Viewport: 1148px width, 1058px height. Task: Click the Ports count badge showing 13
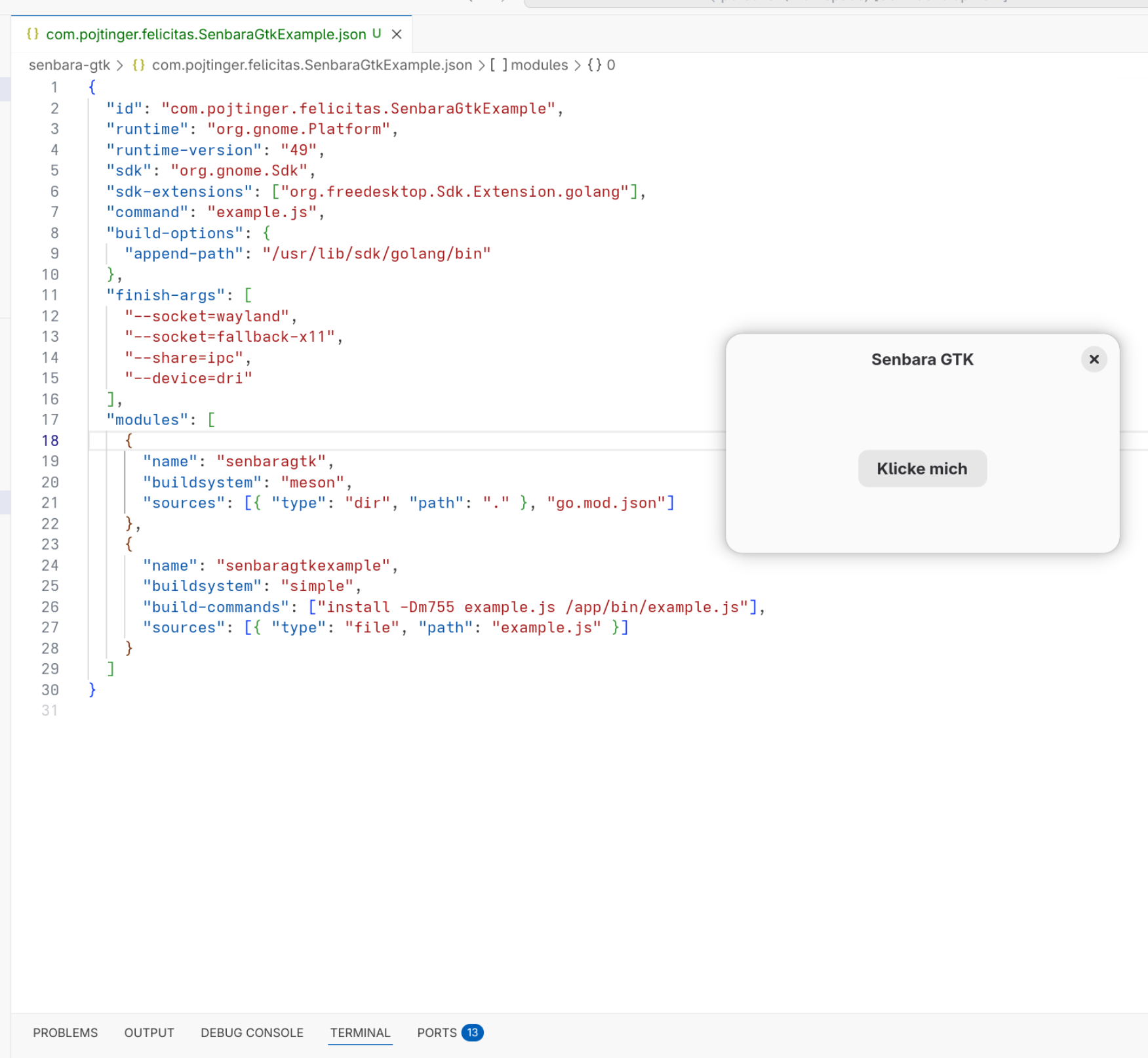pos(472,1032)
